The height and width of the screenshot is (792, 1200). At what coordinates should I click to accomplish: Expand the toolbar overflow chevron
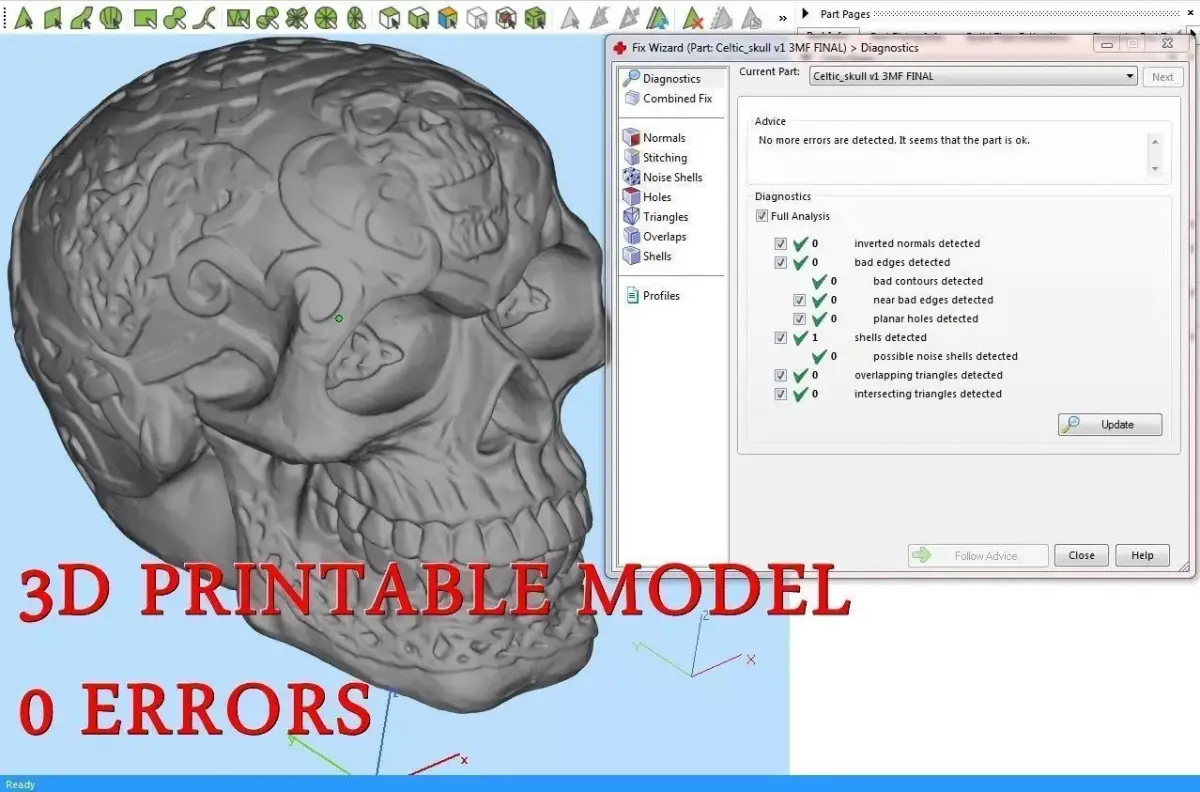click(782, 18)
